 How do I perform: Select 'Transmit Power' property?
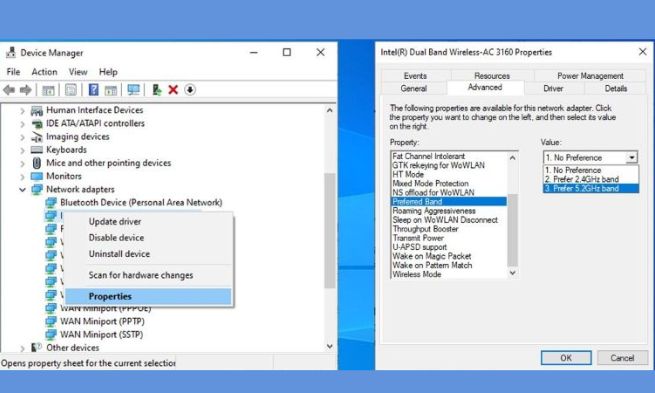[418, 238]
